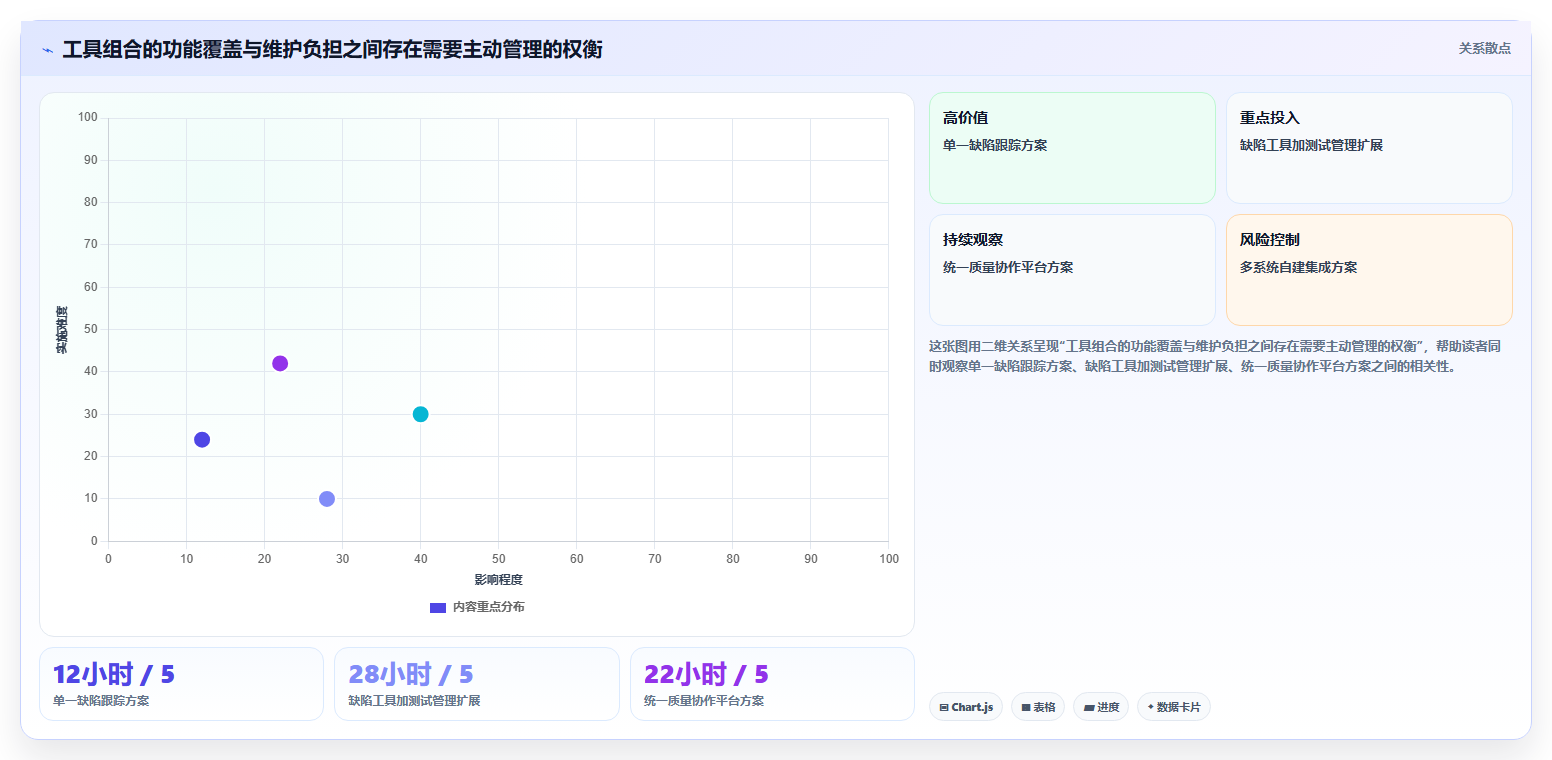Click 统一质量协作平台方案 inside the 持续观察 card
Image resolution: width=1552 pixels, height=760 pixels.
tap(1008, 267)
